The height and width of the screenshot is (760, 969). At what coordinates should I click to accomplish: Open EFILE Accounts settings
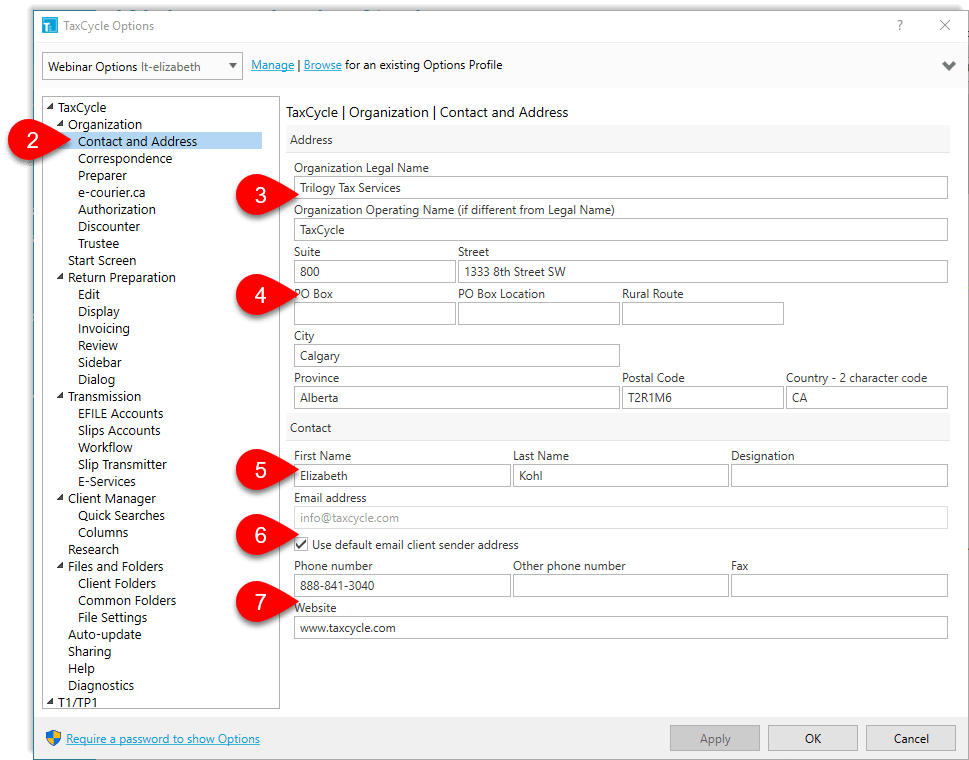pos(121,413)
